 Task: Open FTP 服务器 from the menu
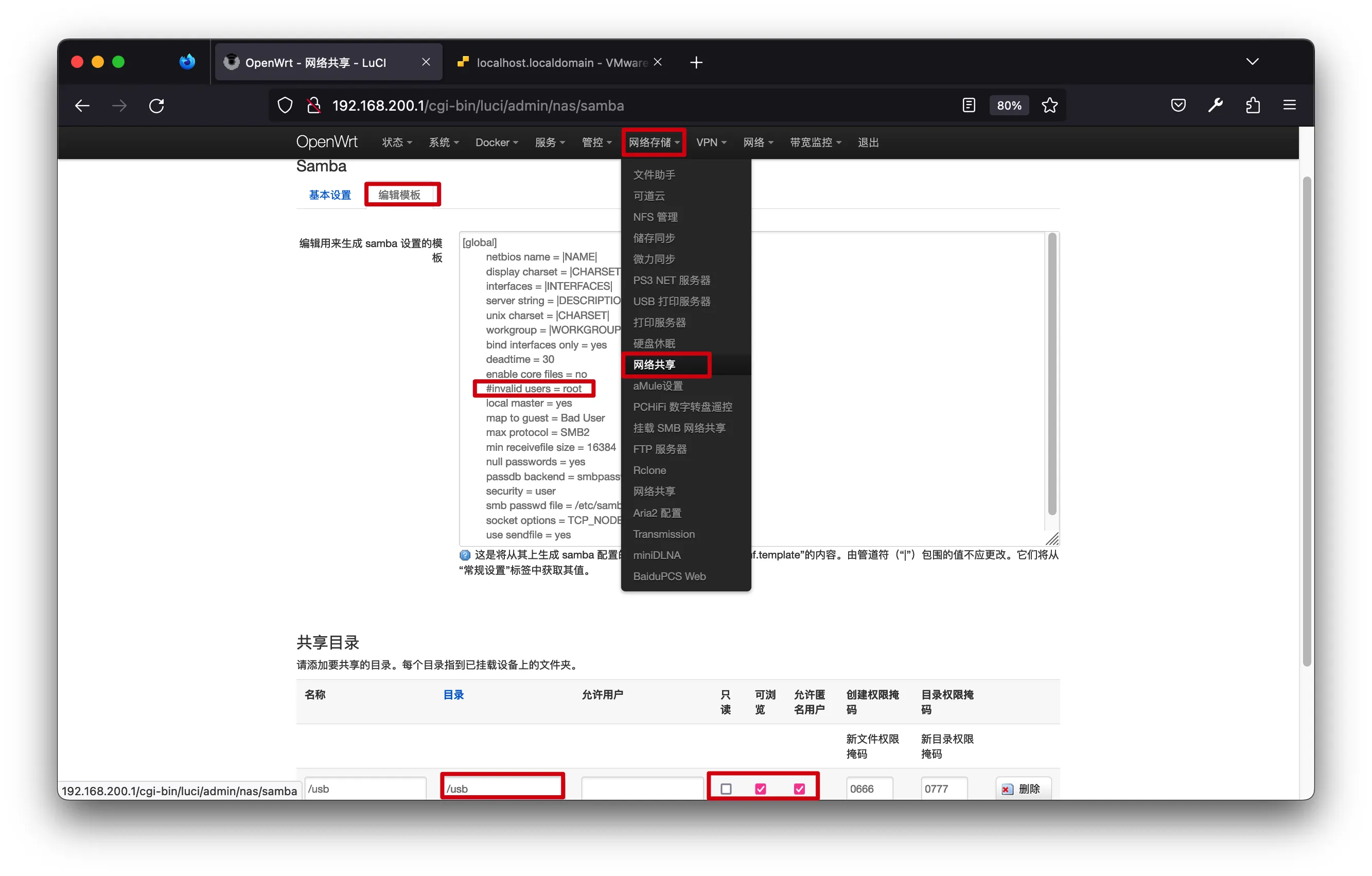click(x=686, y=449)
